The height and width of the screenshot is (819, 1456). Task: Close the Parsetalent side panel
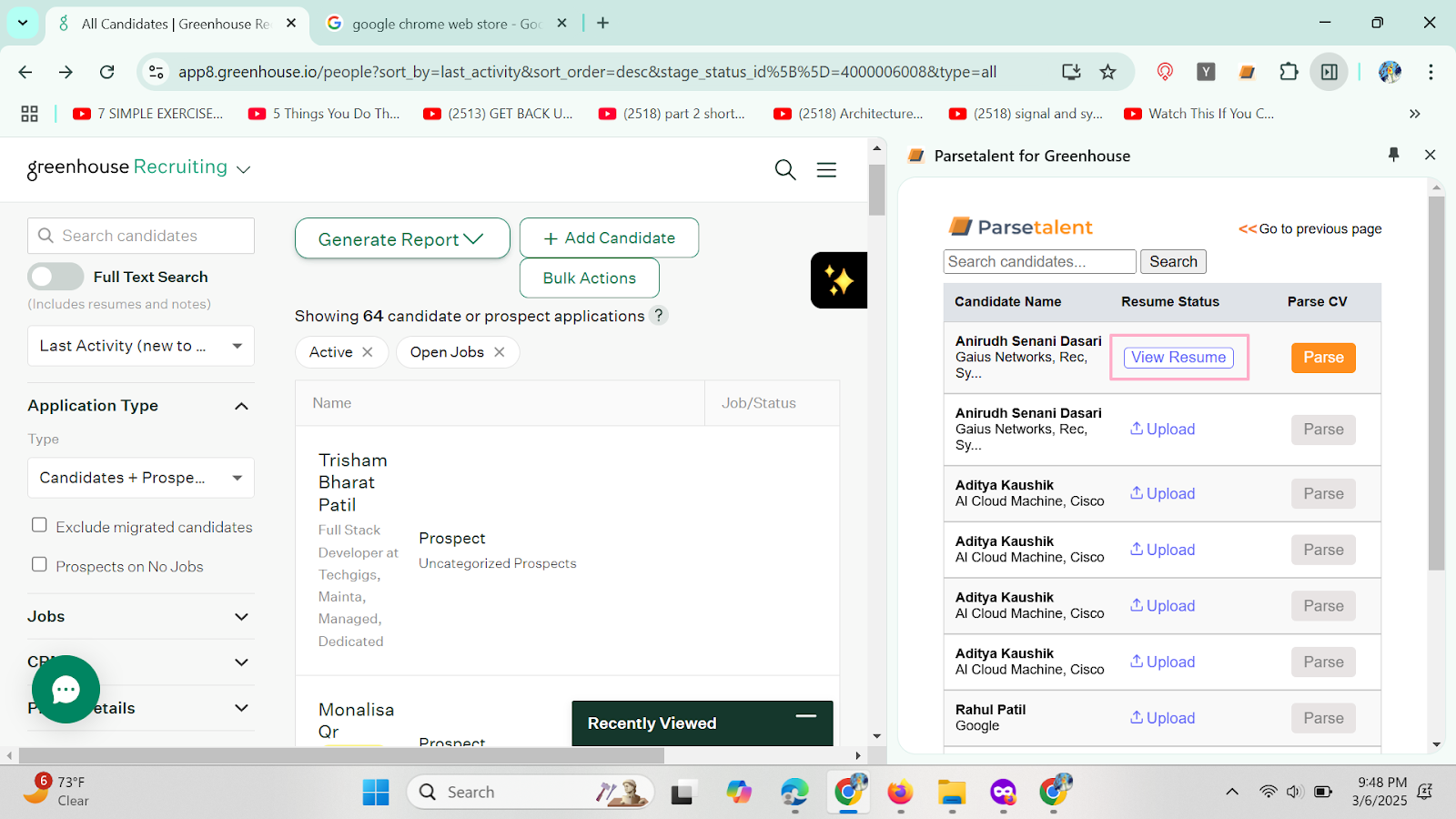[1430, 155]
